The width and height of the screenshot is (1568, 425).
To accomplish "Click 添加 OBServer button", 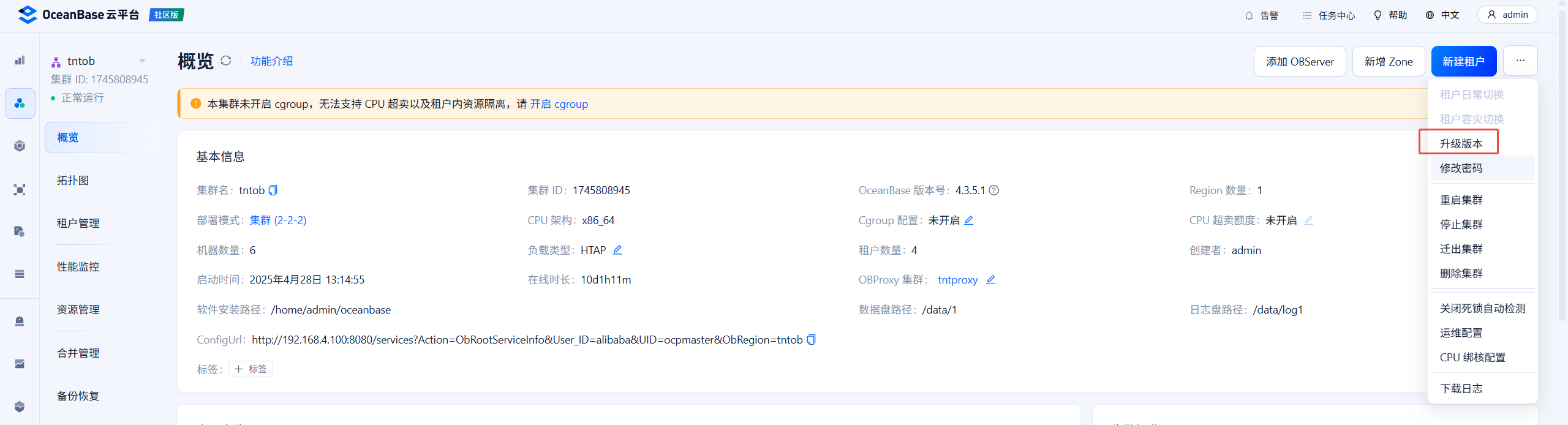I will click(x=1300, y=61).
